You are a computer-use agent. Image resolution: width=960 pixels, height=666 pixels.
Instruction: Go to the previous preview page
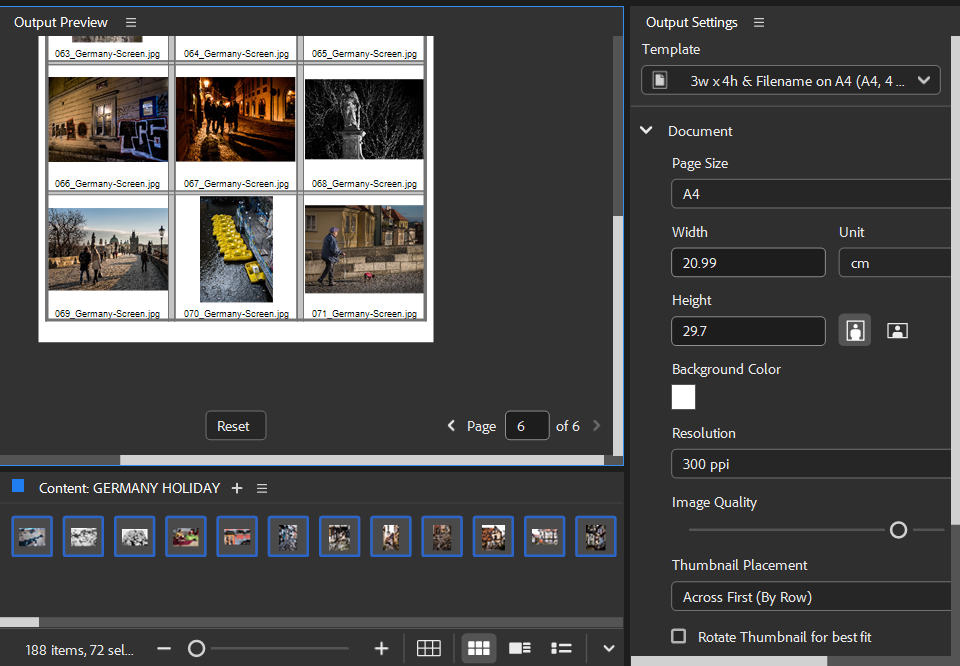pyautogui.click(x=451, y=426)
